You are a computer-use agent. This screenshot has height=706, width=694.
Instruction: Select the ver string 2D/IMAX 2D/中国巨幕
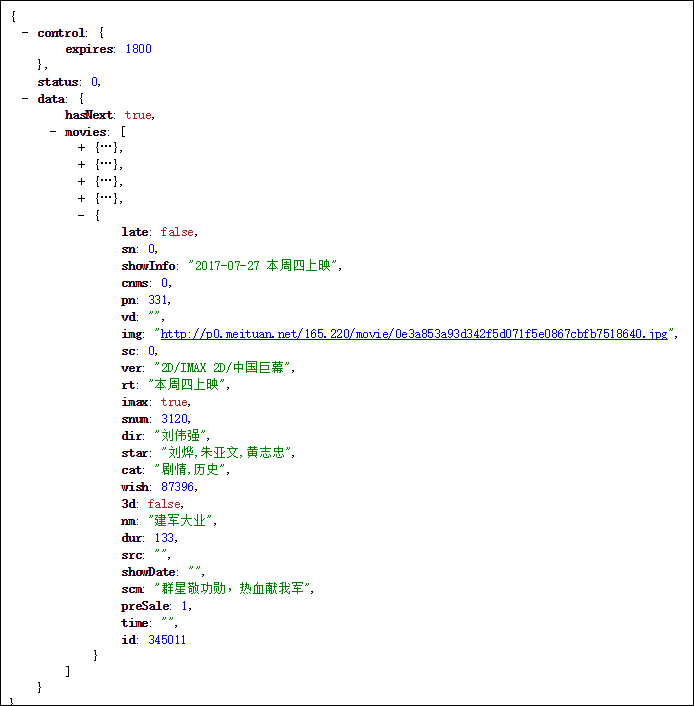(222, 368)
